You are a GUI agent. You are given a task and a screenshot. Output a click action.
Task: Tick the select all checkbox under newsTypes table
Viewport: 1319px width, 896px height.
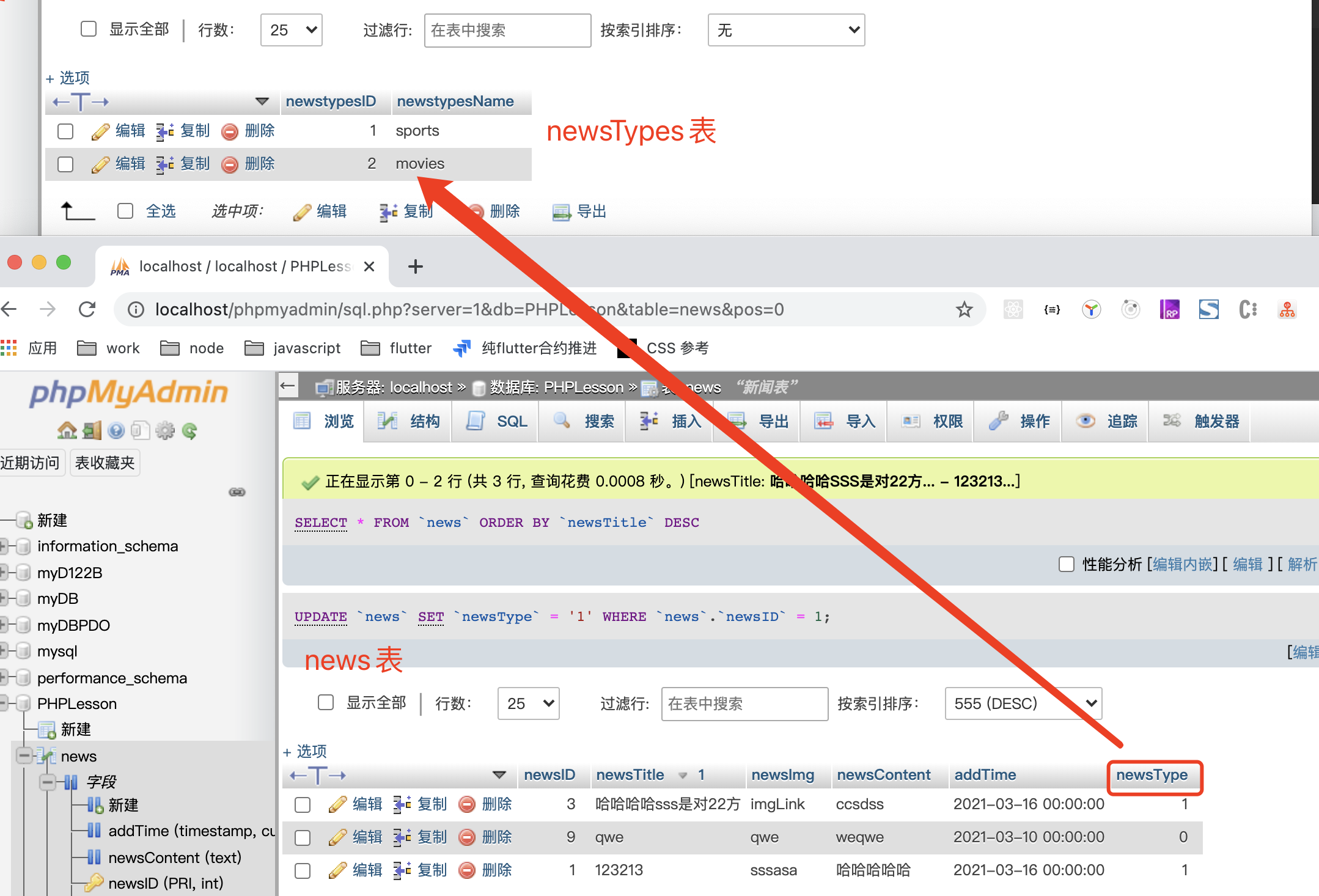[125, 211]
